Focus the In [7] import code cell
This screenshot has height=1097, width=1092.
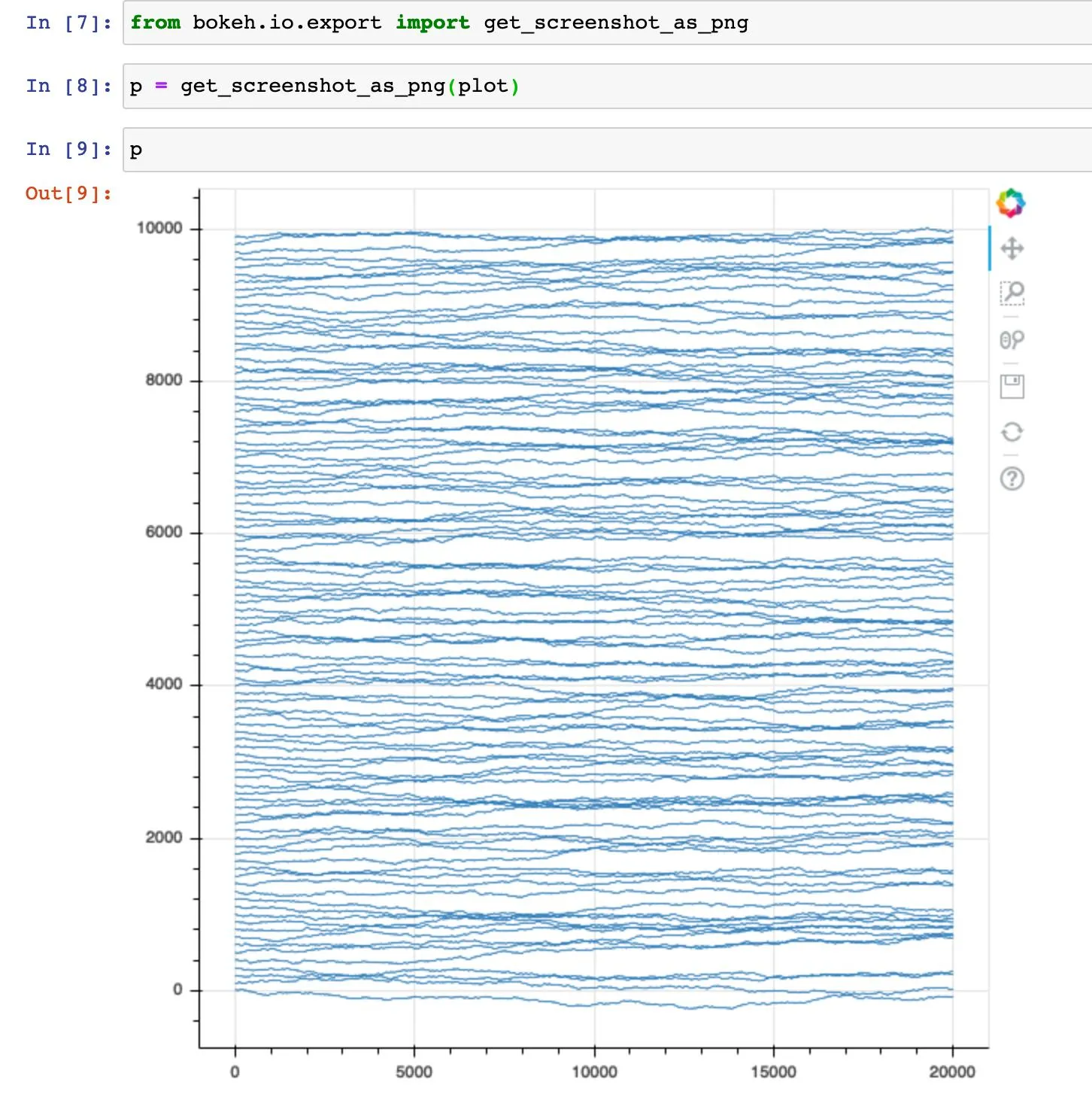607,23
